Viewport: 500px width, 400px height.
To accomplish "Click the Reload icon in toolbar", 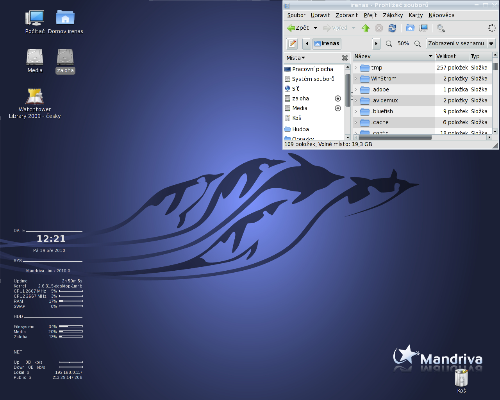I will tap(392, 28).
